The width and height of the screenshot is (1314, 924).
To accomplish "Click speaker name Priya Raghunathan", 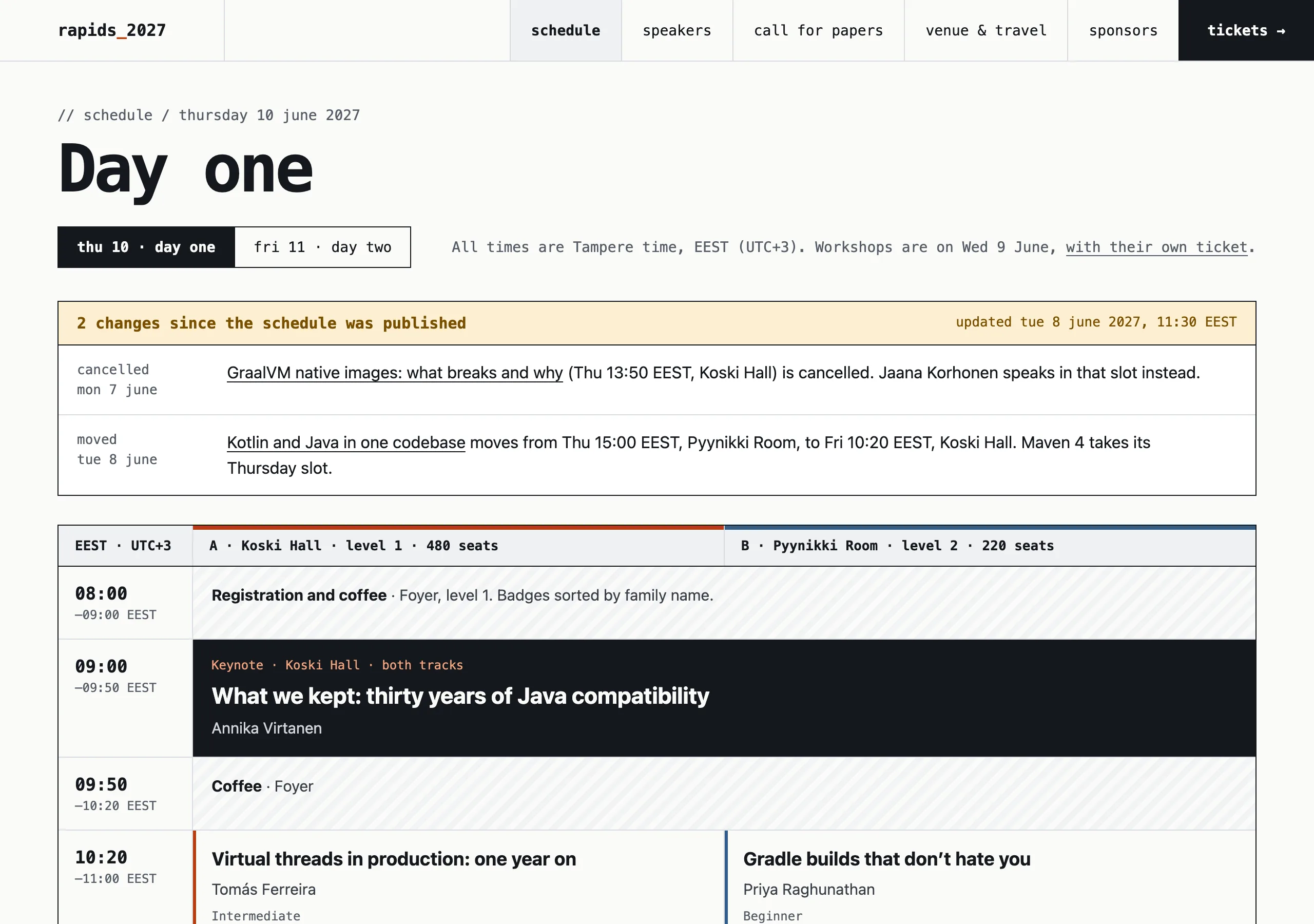I will click(809, 890).
